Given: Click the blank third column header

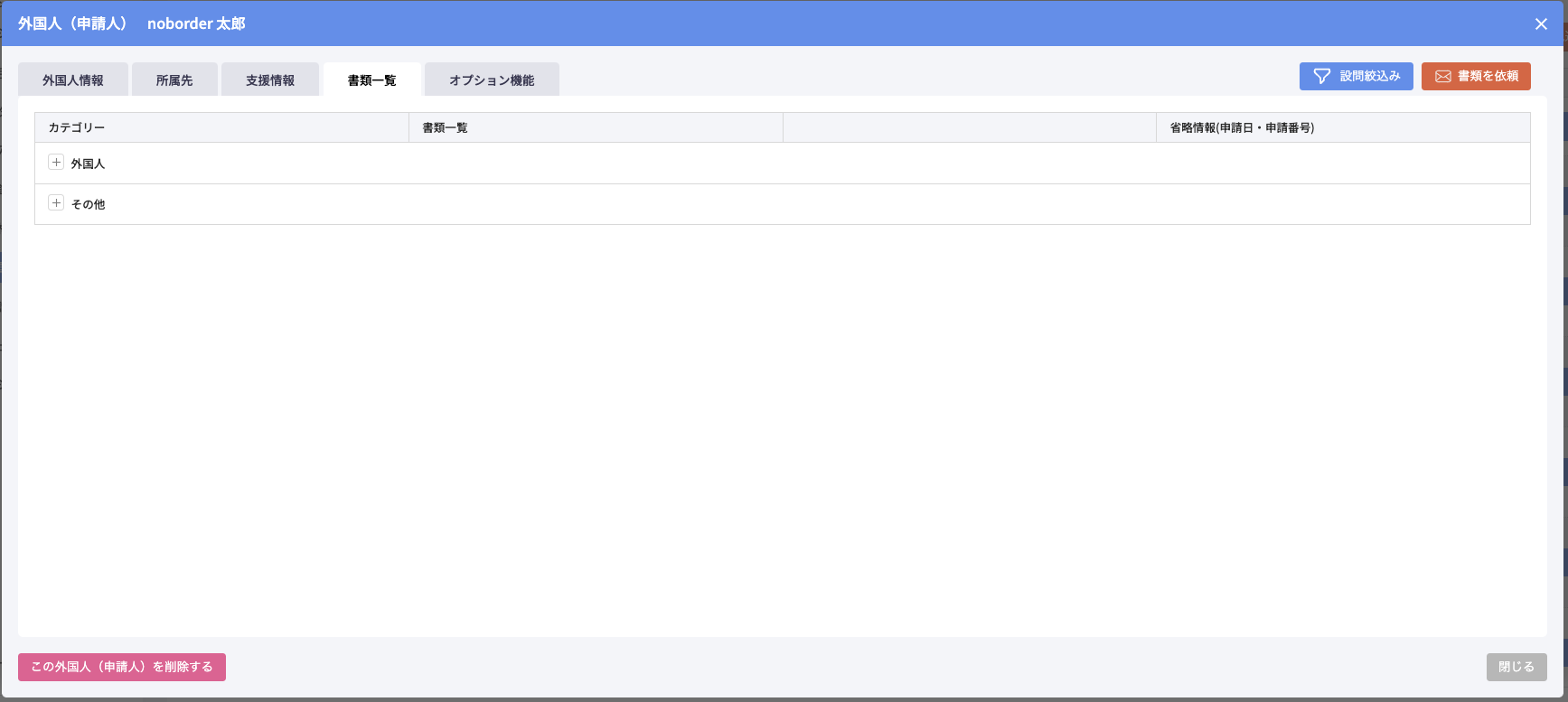Looking at the screenshot, I should [969, 127].
